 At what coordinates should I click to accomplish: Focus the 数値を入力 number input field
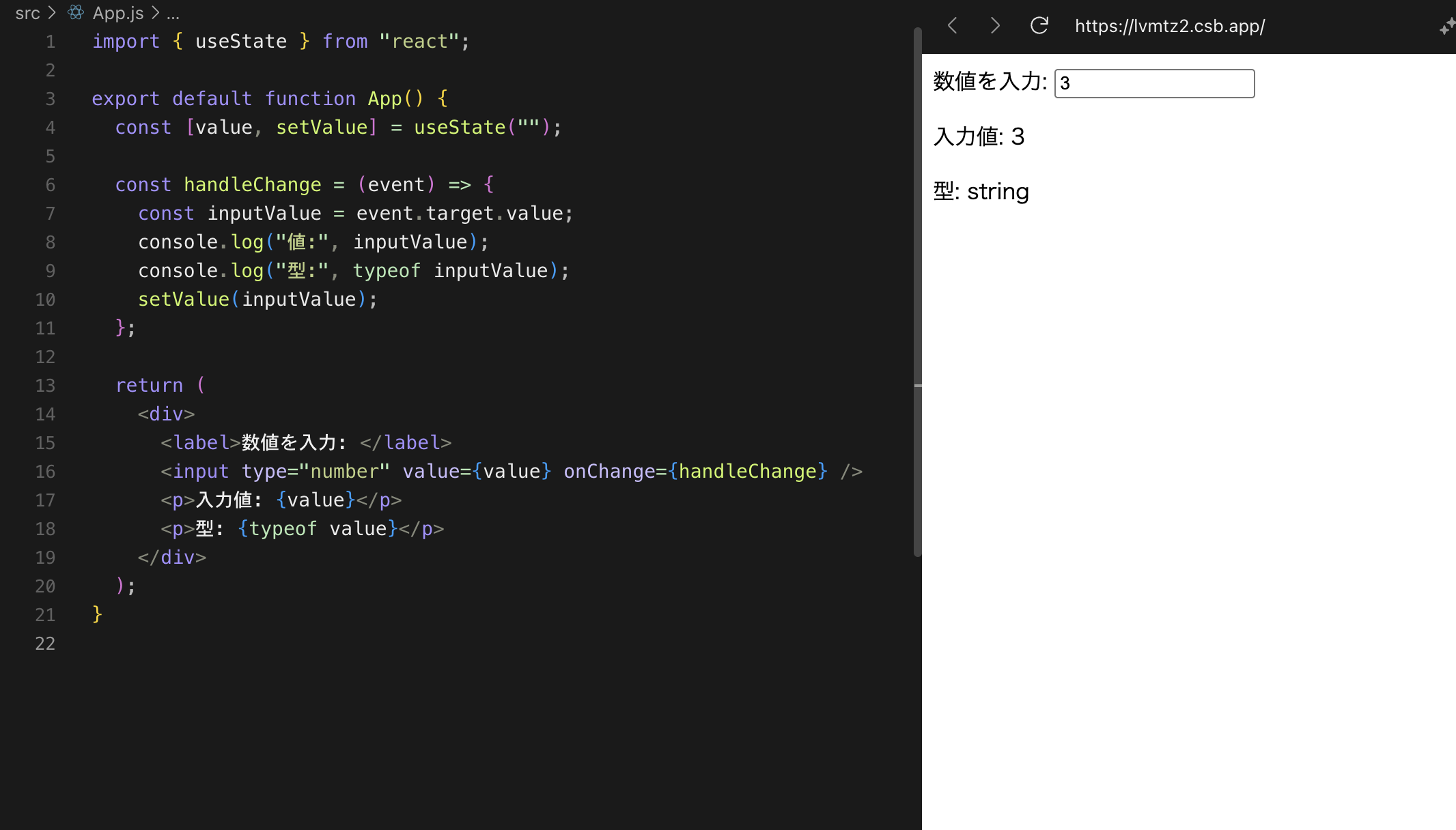(x=1154, y=83)
